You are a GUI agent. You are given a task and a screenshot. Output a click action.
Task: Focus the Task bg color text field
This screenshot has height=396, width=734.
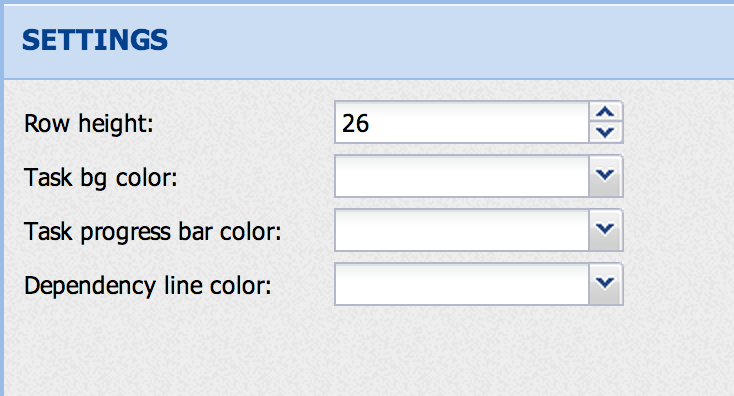pos(462,176)
